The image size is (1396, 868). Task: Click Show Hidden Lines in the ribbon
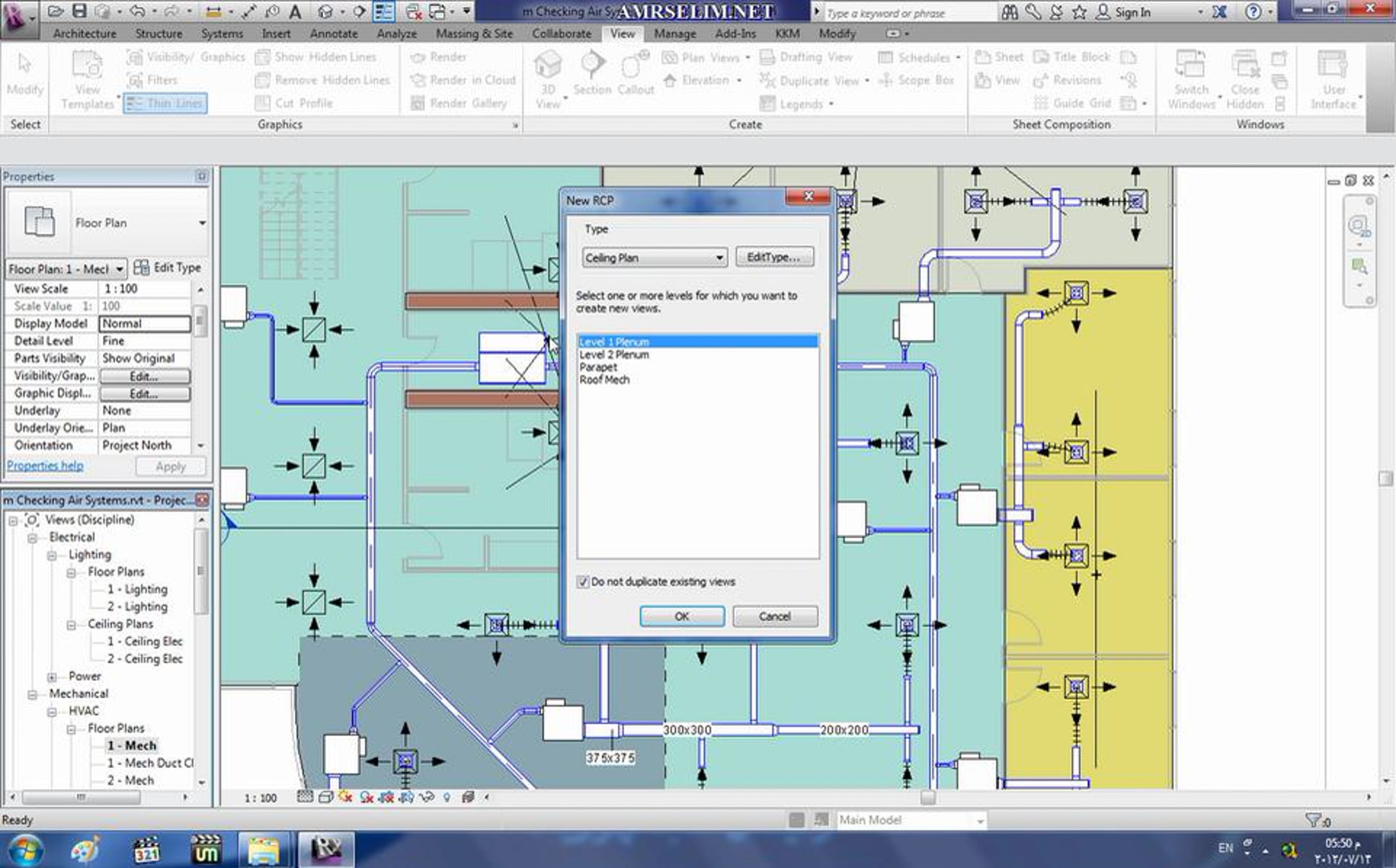316,57
